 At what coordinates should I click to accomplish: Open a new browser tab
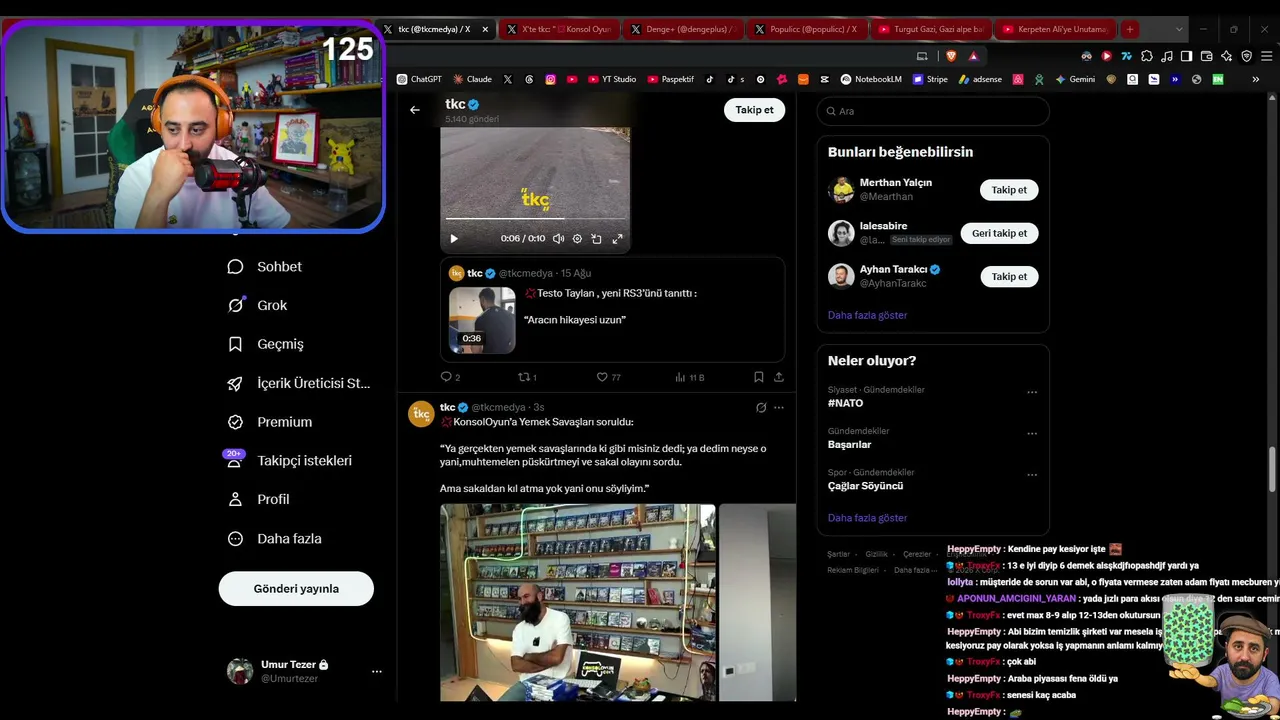coord(1130,29)
